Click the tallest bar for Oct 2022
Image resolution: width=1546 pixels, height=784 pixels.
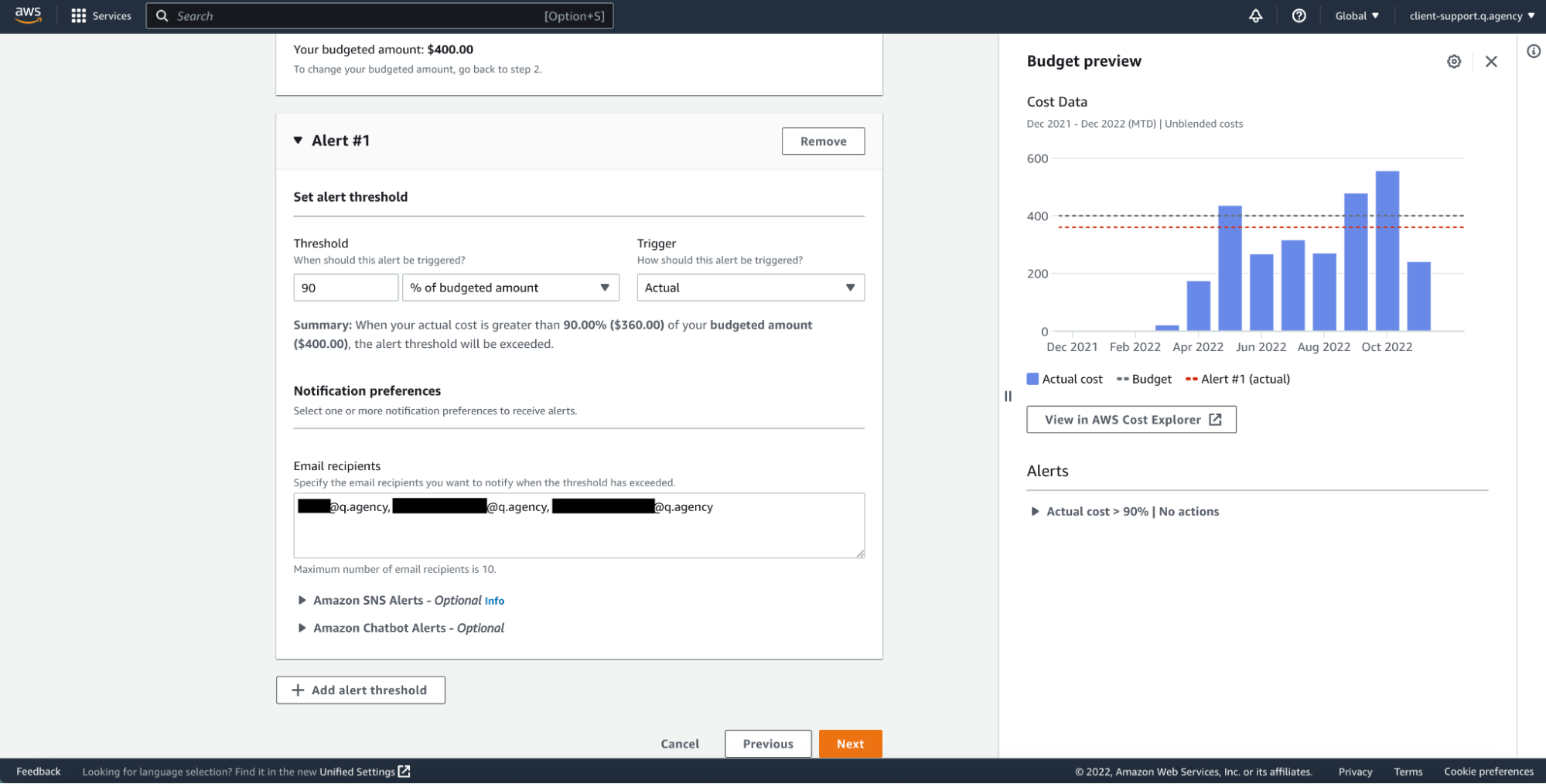(1387, 251)
